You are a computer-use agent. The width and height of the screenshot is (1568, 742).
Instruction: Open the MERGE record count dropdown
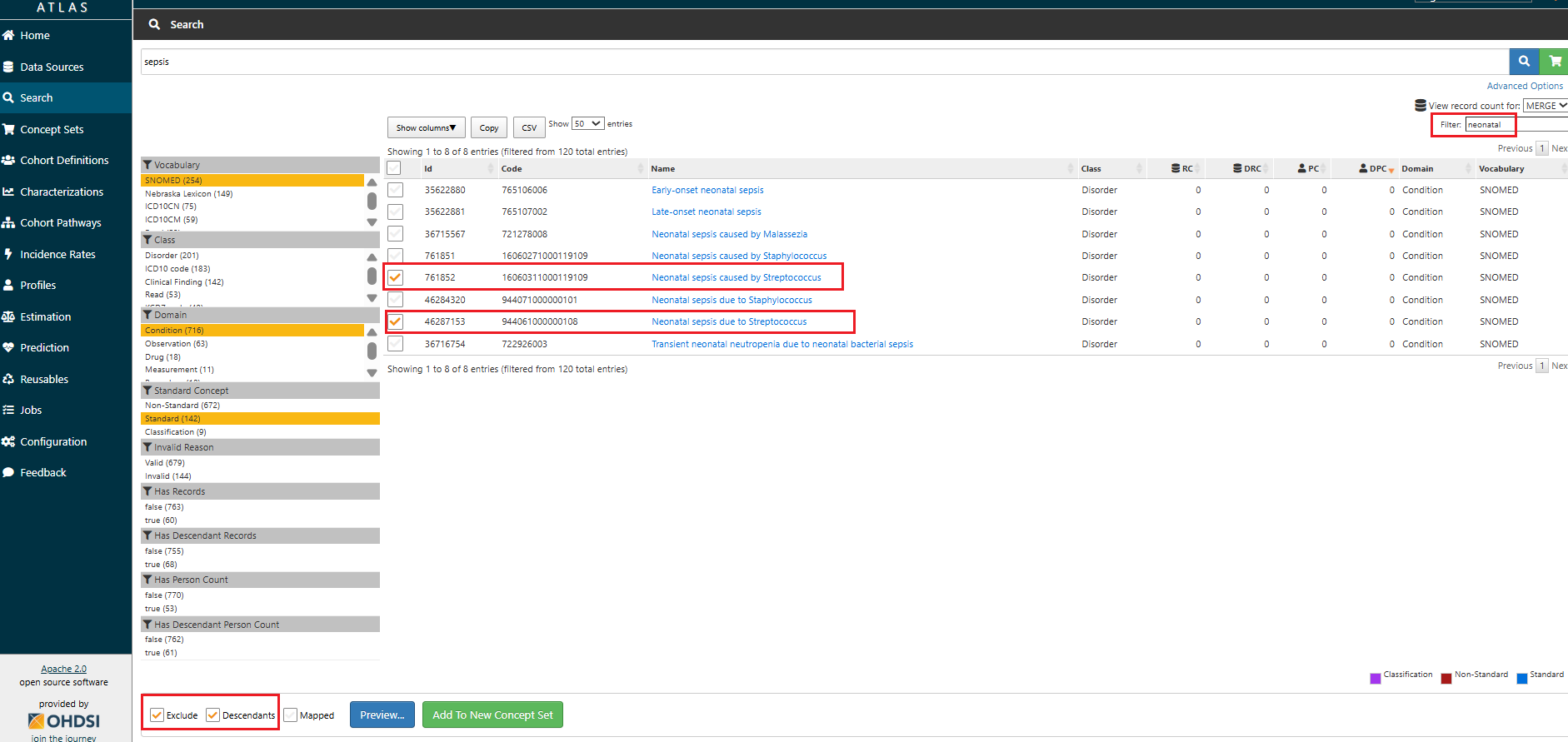[1545, 106]
